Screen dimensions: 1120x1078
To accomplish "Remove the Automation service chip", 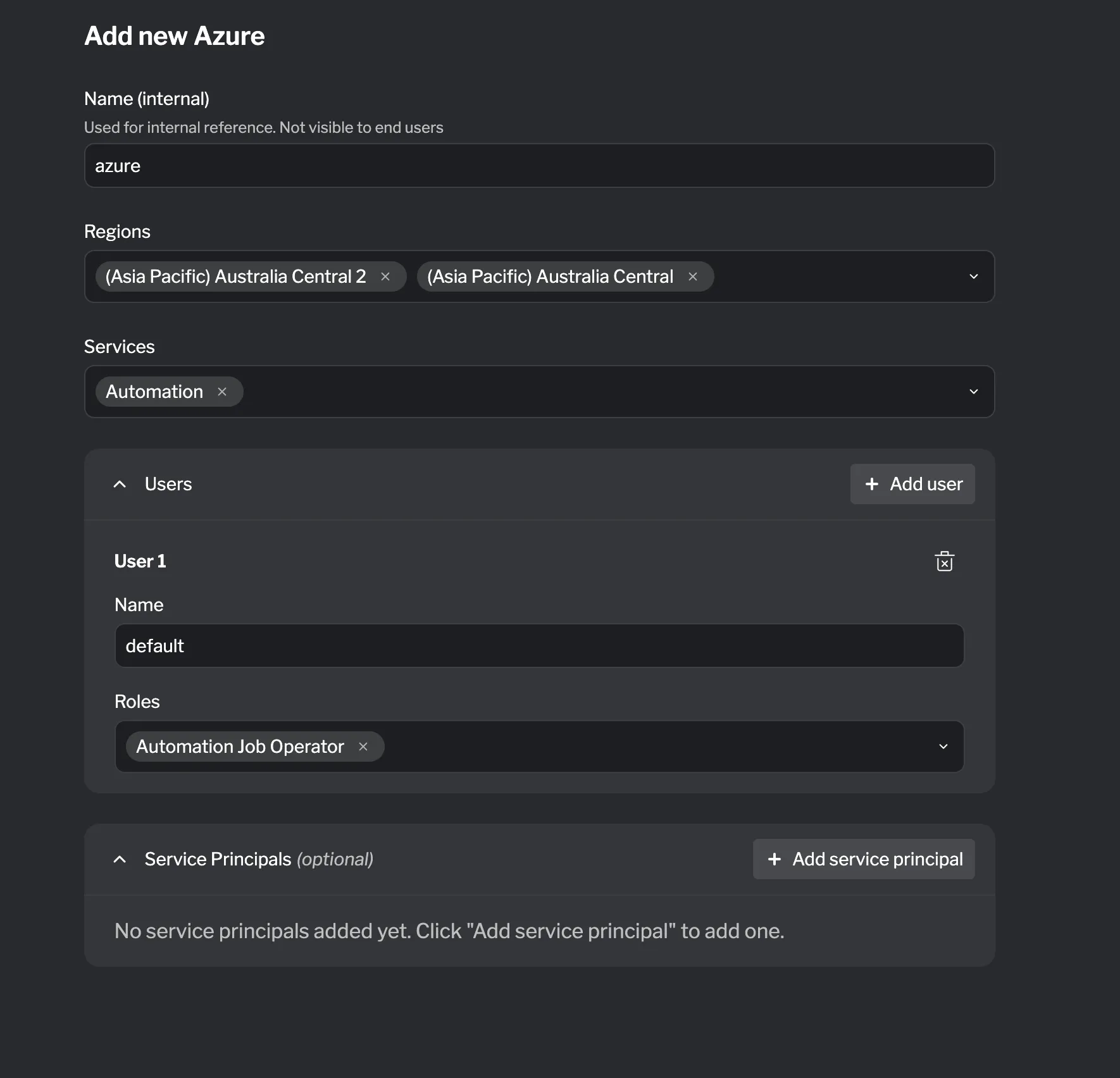I will pyautogui.click(x=222, y=391).
